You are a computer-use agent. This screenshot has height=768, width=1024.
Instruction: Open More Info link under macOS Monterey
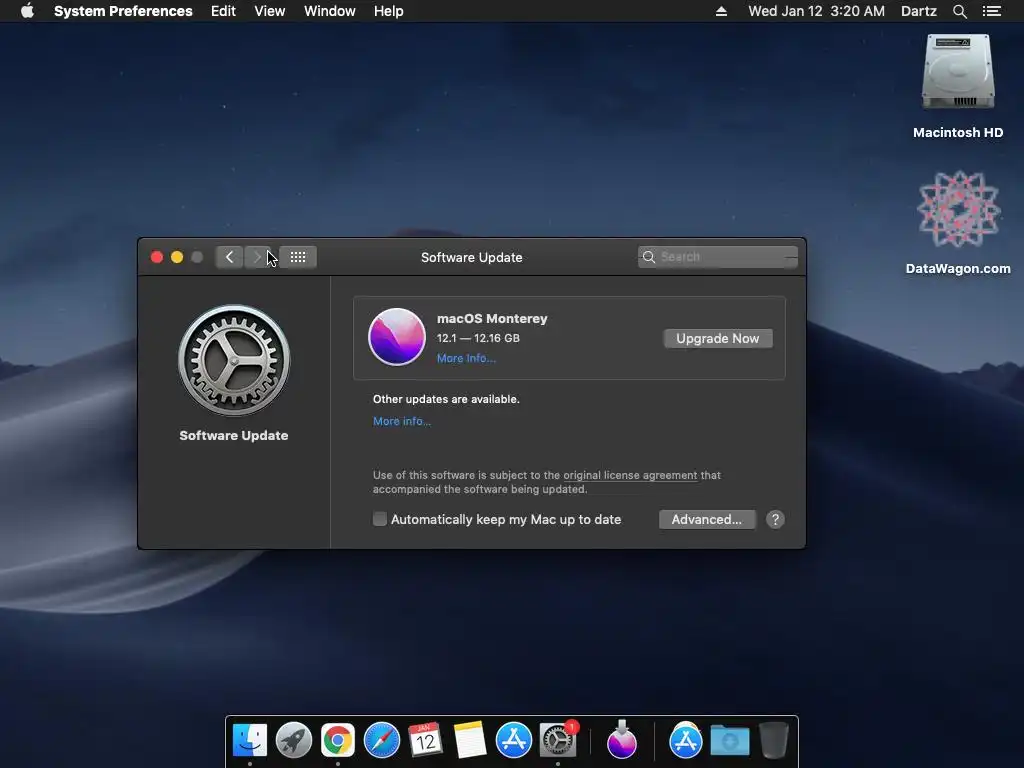466,358
